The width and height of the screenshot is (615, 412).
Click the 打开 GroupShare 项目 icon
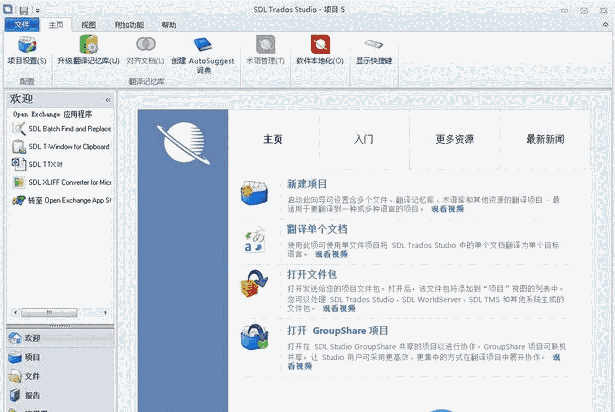[x=255, y=337]
